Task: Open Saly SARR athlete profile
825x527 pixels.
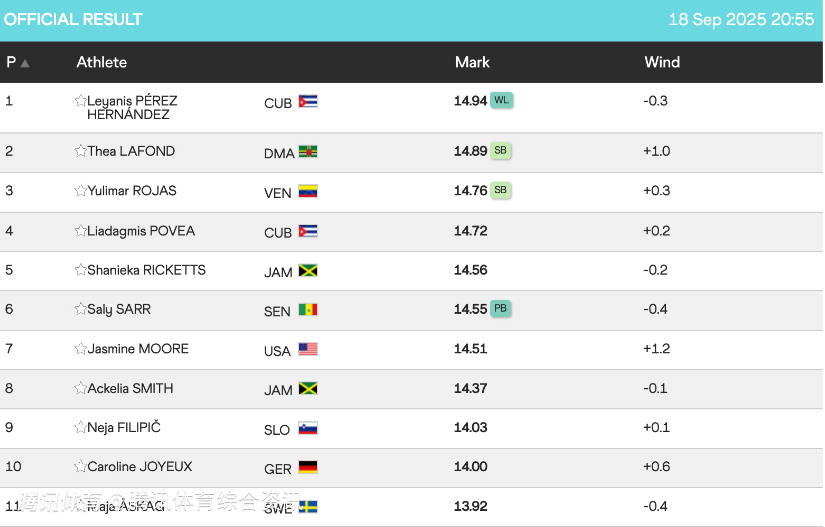Action: tap(119, 309)
